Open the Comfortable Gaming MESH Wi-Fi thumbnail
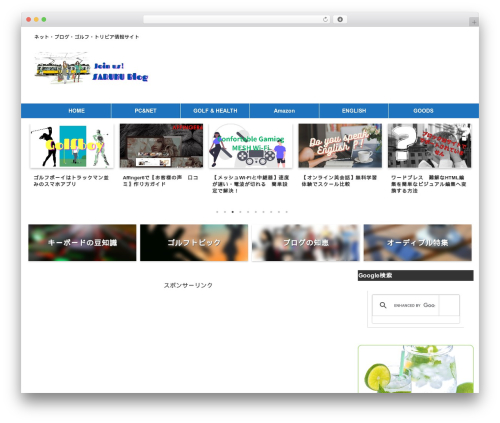Viewport: 500px width, 423px height. (251, 146)
